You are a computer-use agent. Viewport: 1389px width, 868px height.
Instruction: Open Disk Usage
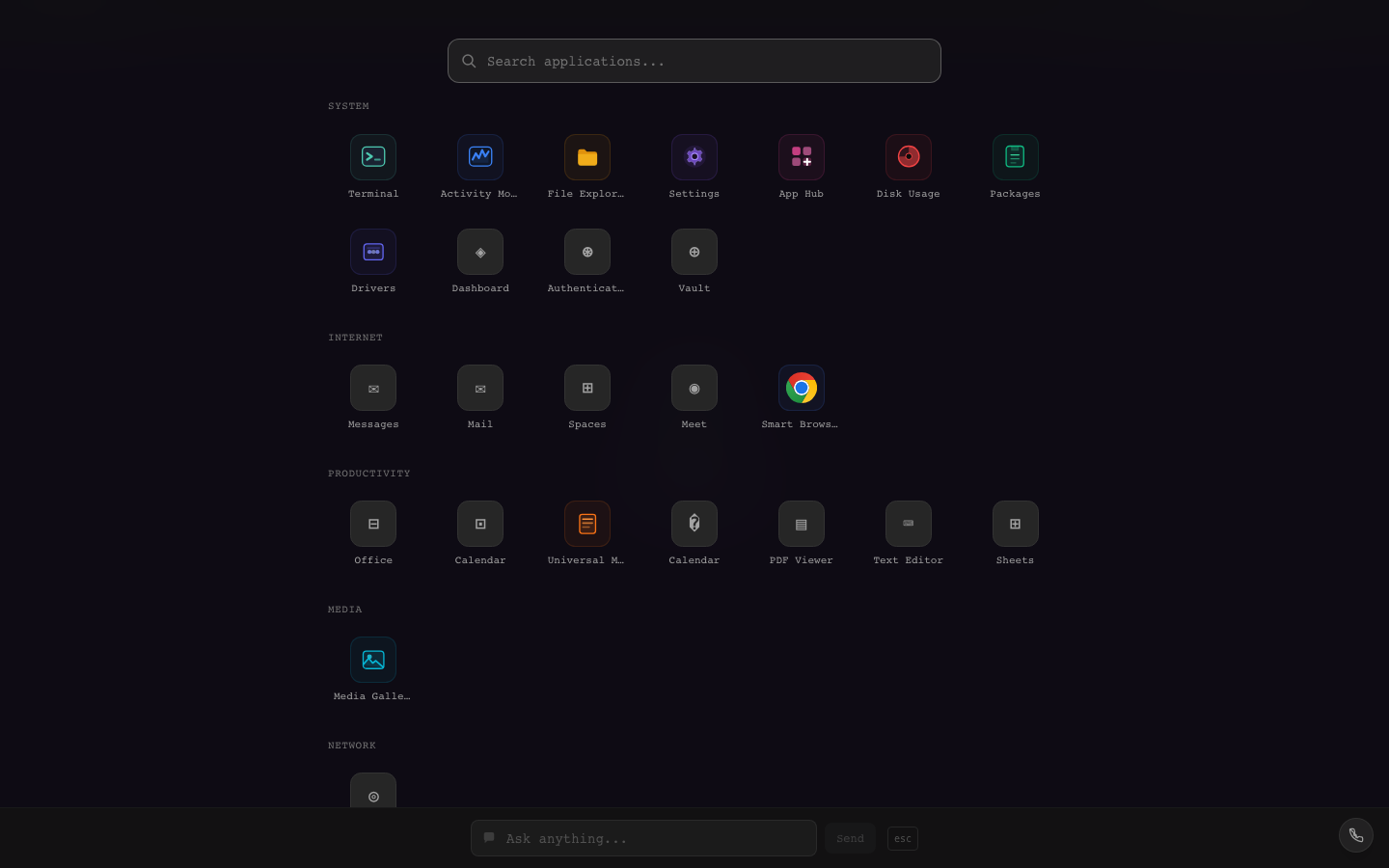(909, 157)
